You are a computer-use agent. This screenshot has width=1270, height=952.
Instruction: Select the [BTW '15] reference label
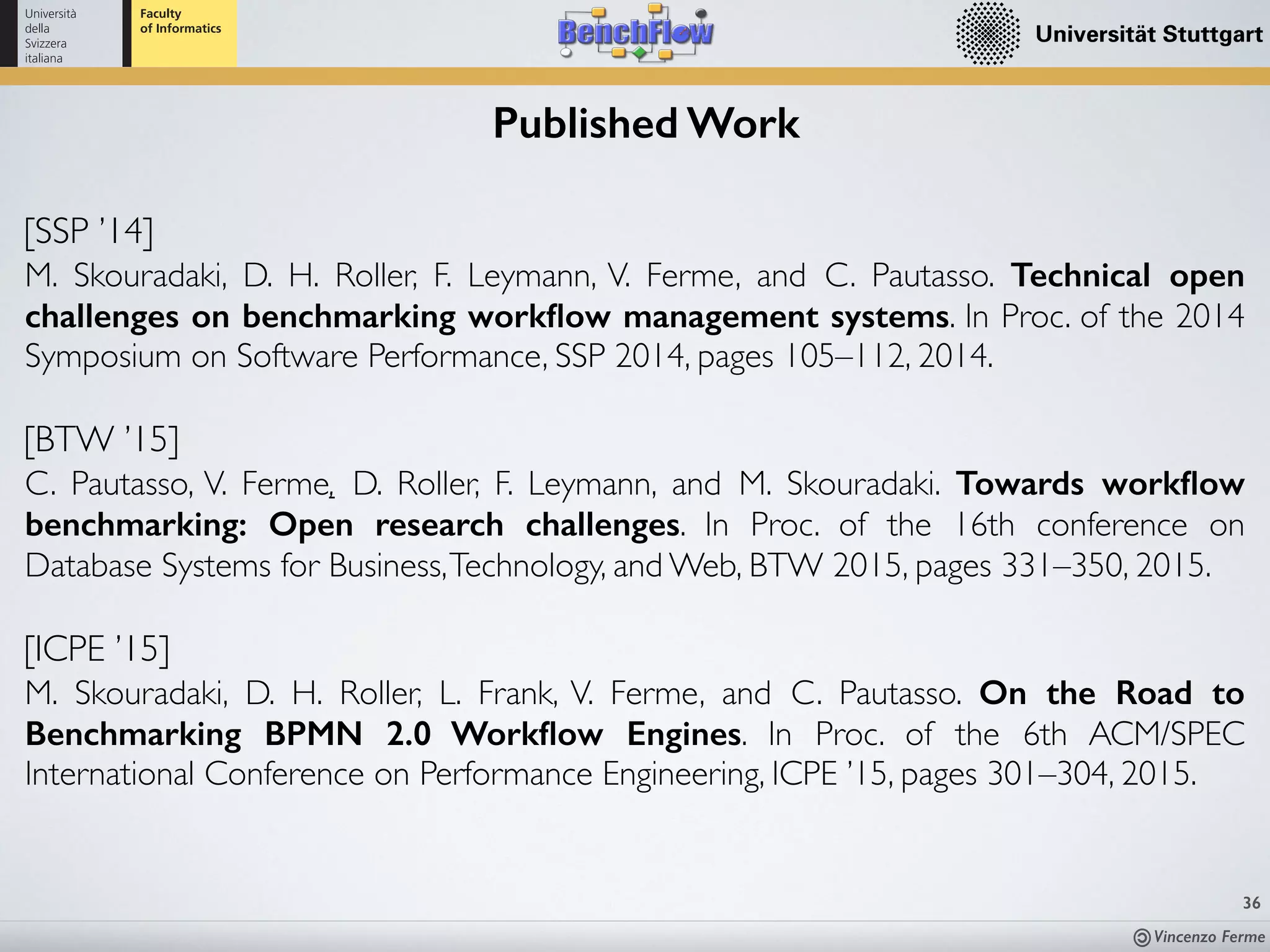pyautogui.click(x=102, y=441)
